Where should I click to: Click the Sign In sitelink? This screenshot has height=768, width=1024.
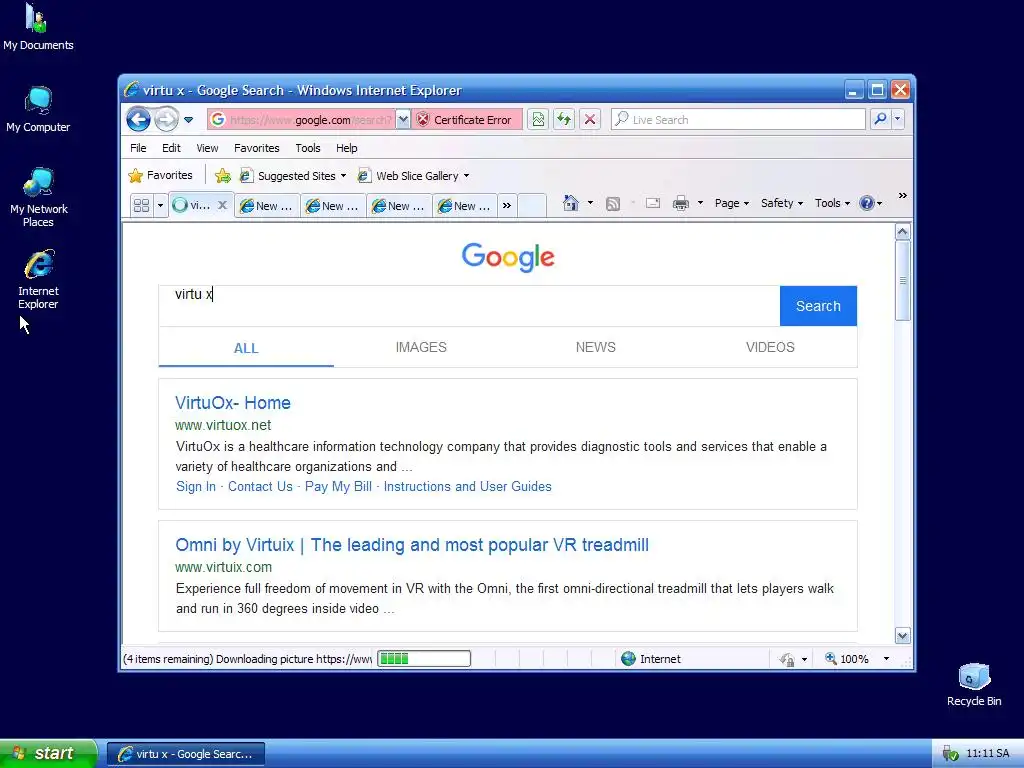click(196, 487)
